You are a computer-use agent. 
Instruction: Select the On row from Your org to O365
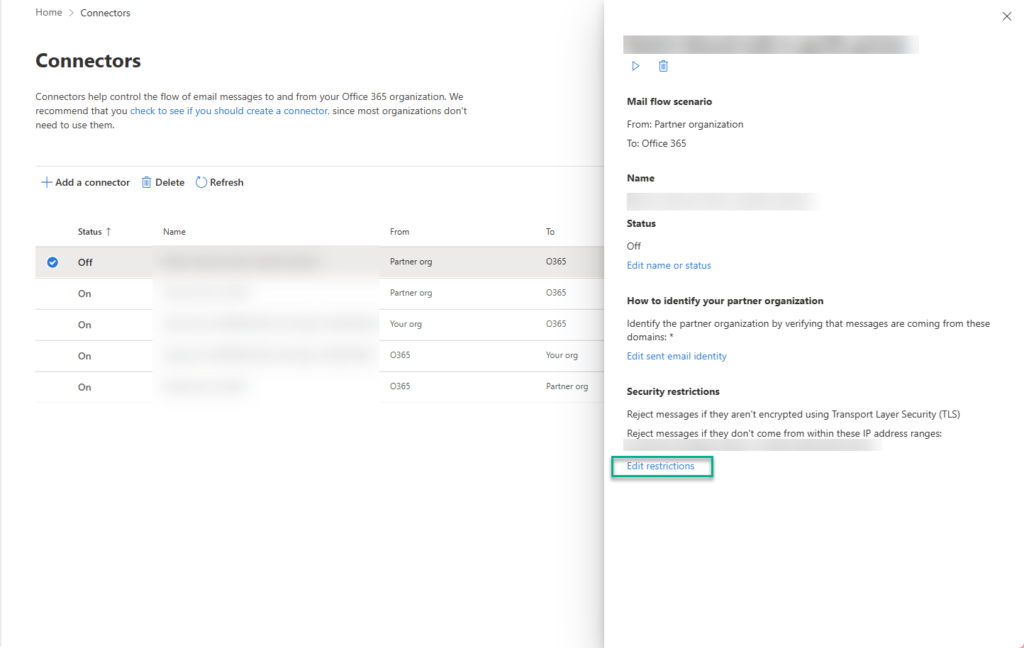point(319,325)
